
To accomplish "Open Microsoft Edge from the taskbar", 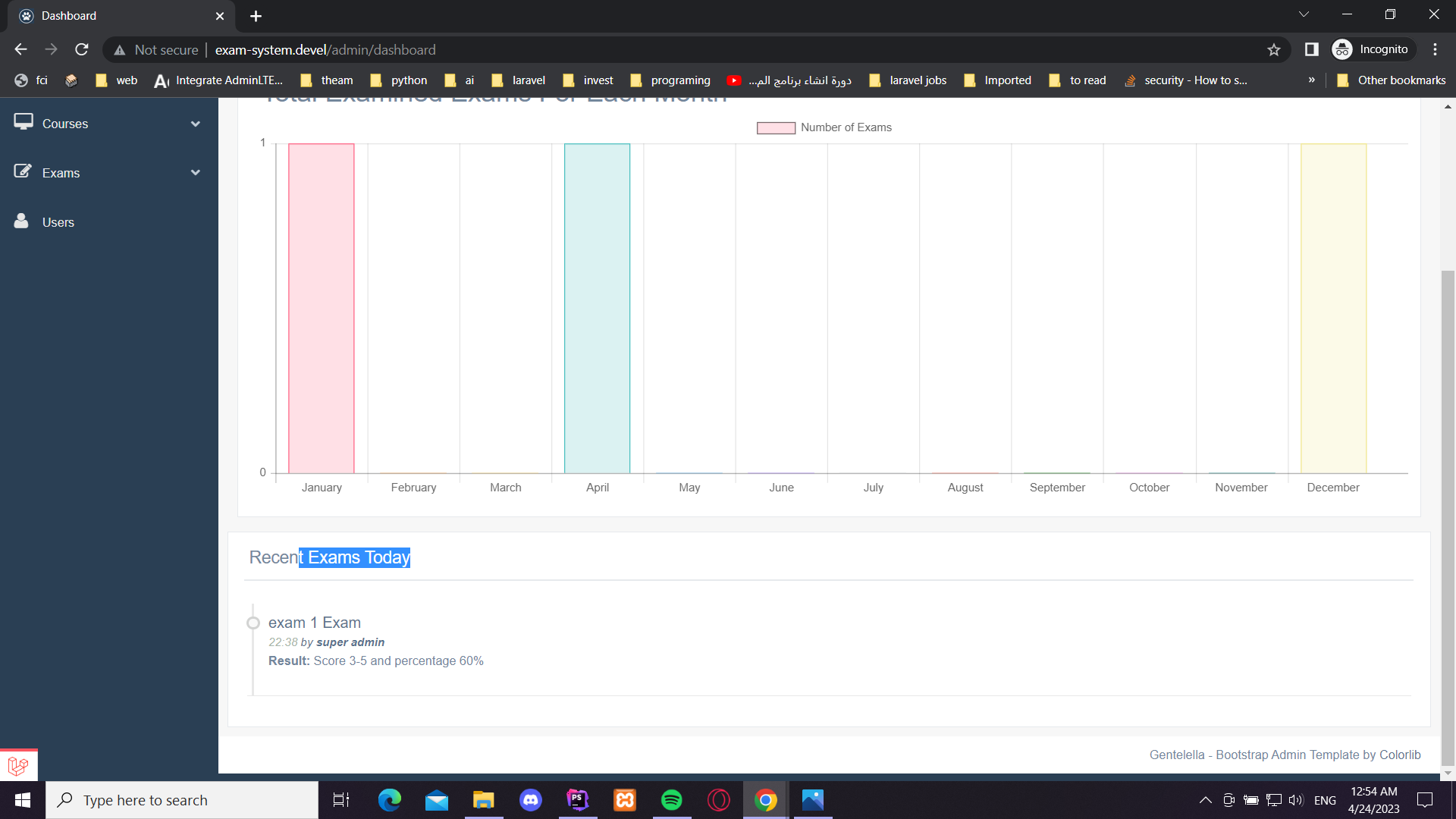I will click(x=390, y=800).
